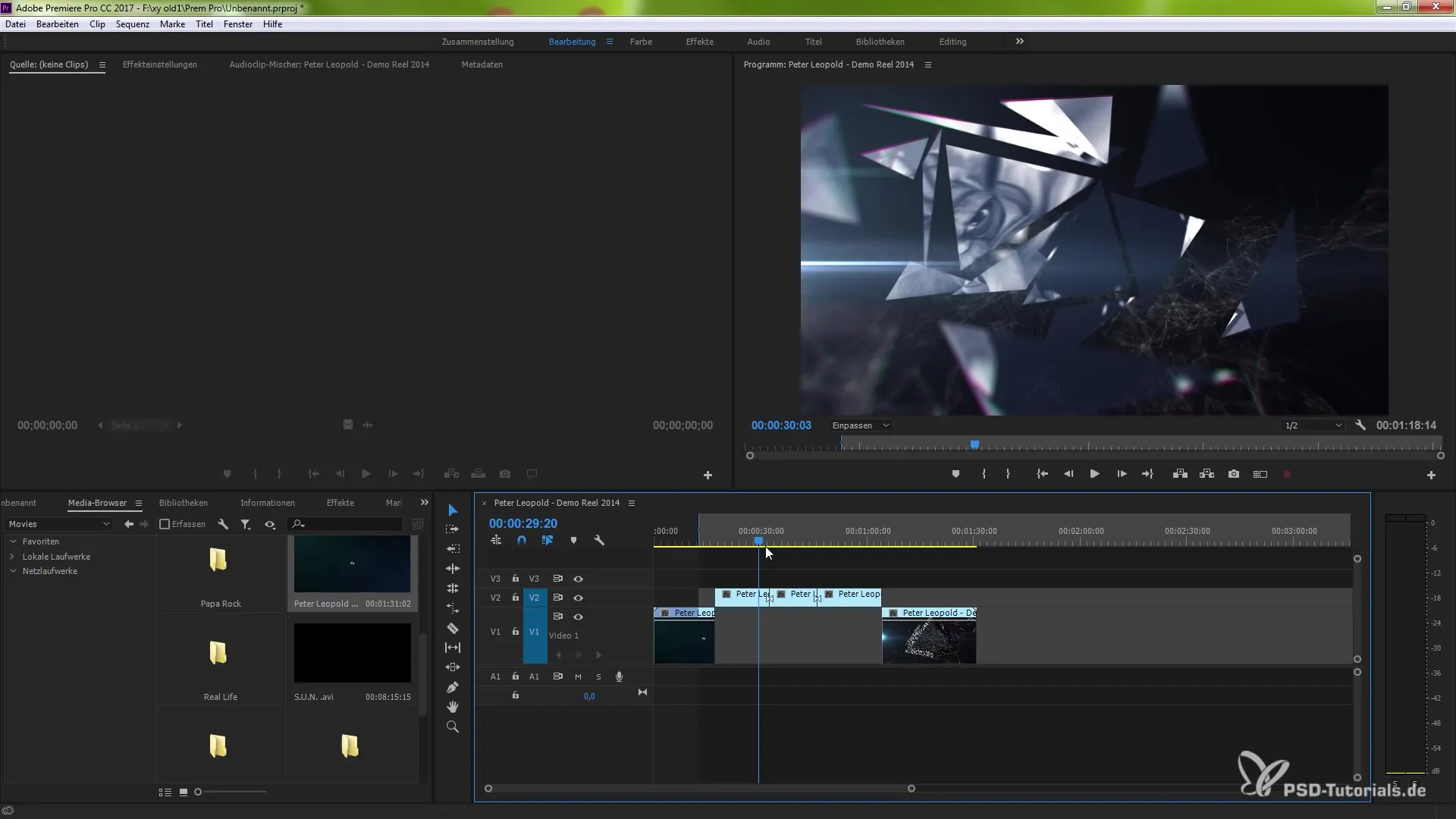Click Mark Out bracket in Program monitor
This screenshot has height=819, width=1456.
[x=1008, y=474]
